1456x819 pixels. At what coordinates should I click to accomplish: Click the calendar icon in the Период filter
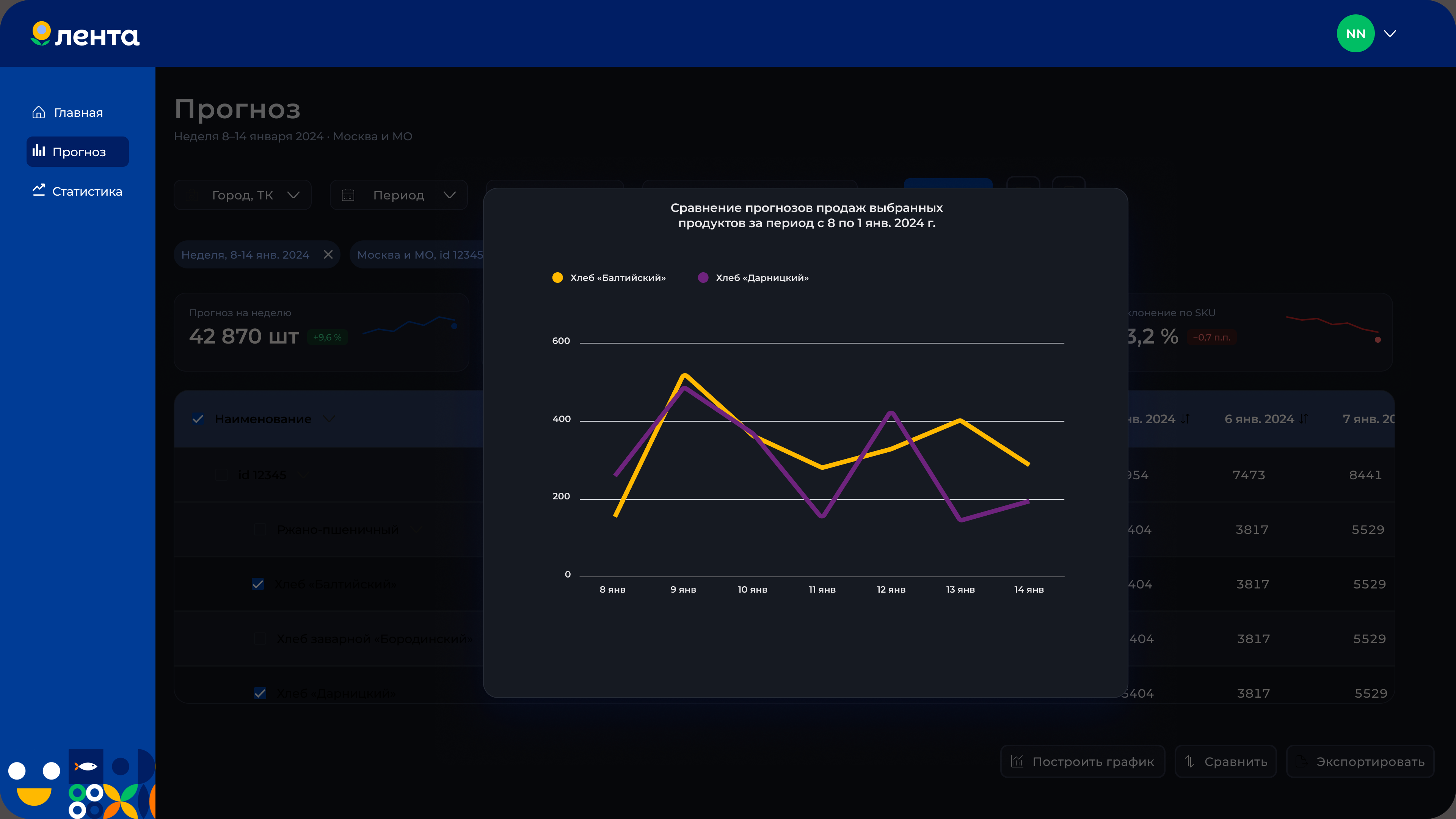[x=348, y=195]
